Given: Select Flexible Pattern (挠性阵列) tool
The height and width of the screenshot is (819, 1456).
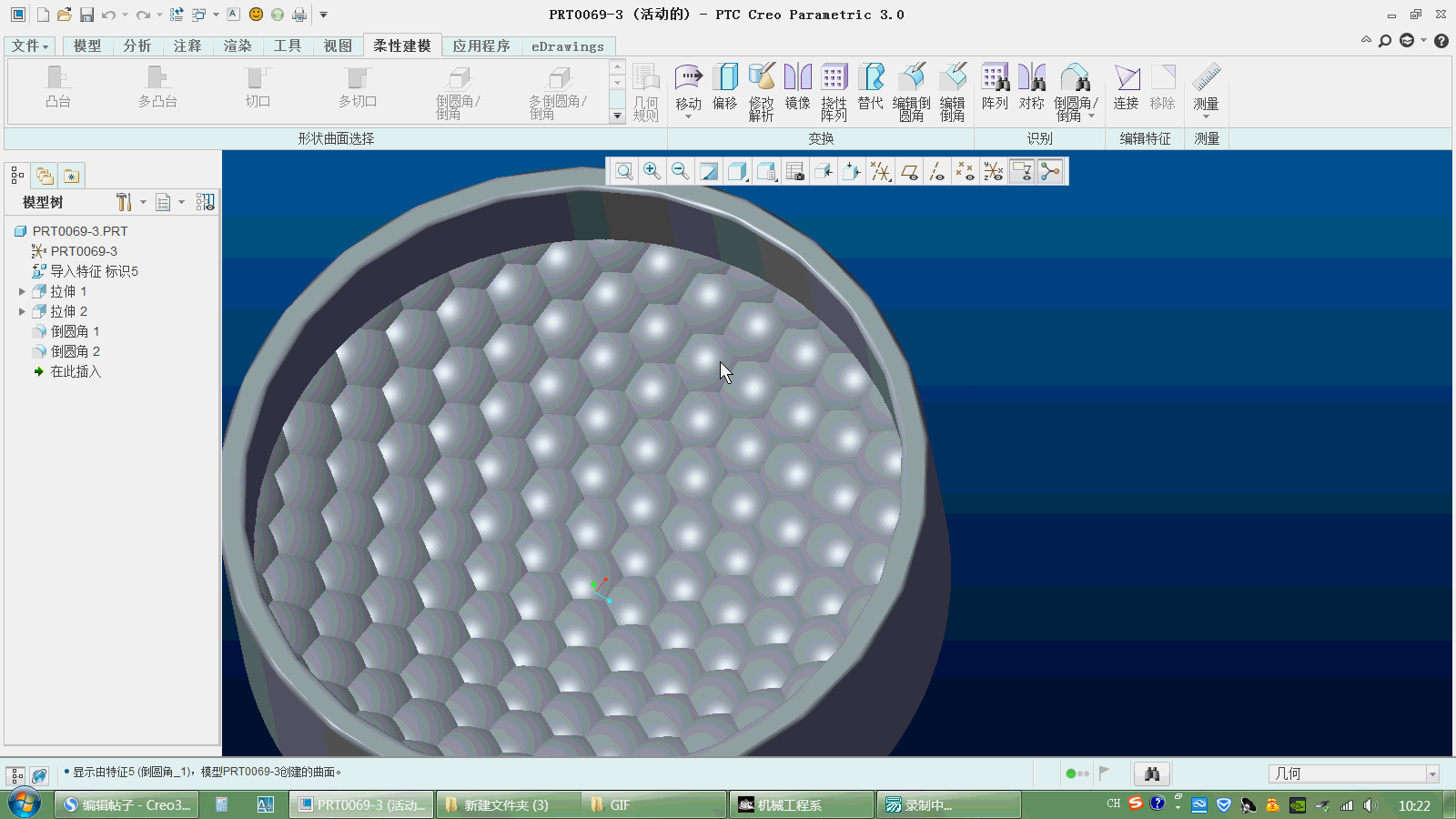Looking at the screenshot, I should [834, 92].
